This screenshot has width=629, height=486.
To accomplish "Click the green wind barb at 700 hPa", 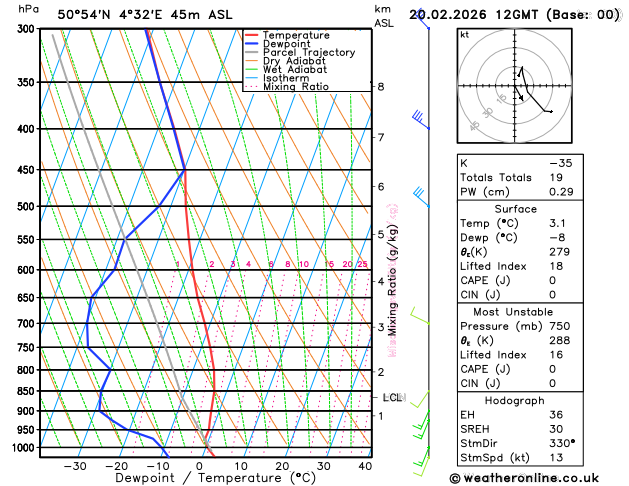I will 419,316.
